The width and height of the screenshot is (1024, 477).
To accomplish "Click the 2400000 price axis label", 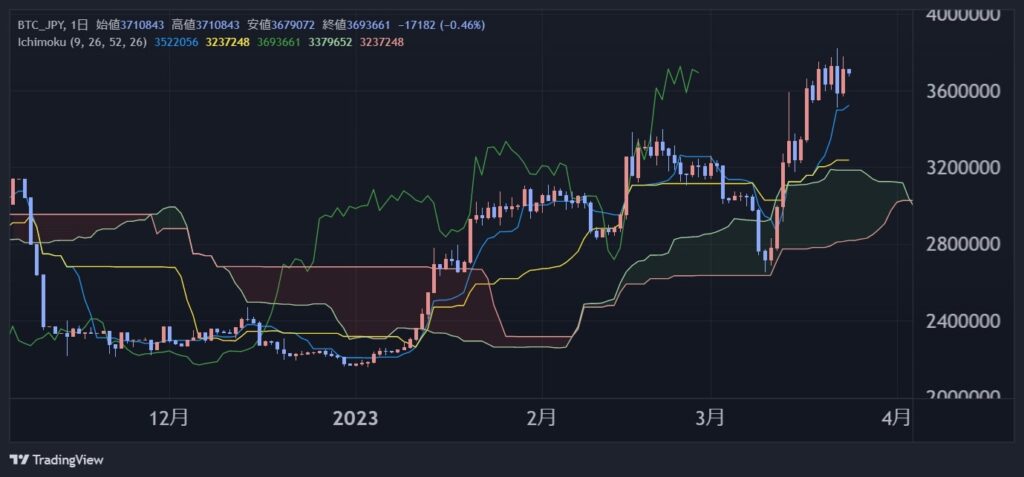I will (963, 321).
